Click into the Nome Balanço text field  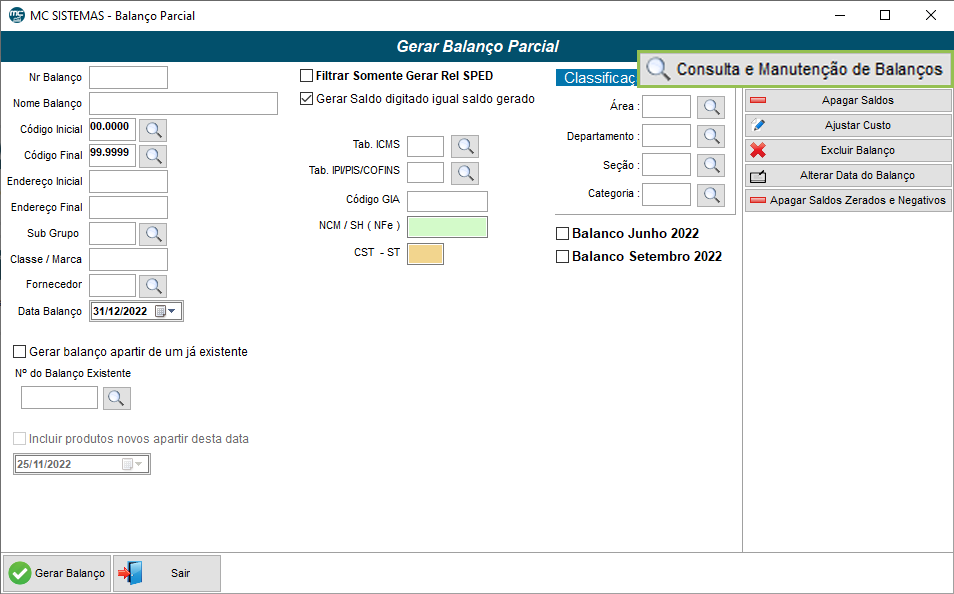point(183,104)
